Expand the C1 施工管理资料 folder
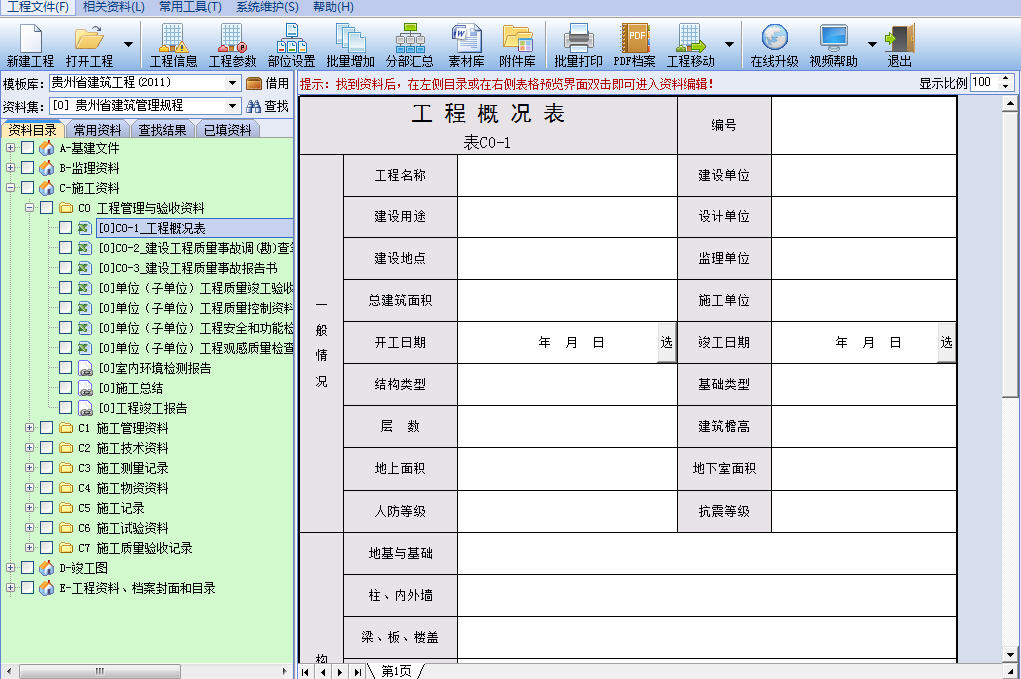 29,428
